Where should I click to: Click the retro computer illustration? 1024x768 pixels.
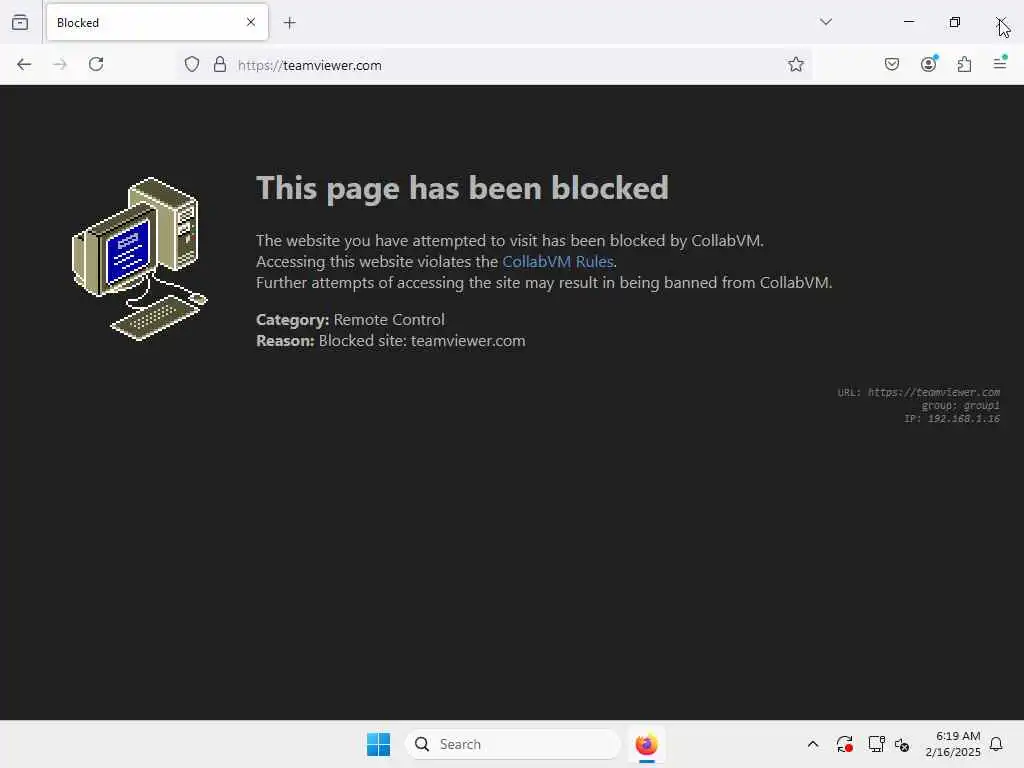[x=139, y=259]
